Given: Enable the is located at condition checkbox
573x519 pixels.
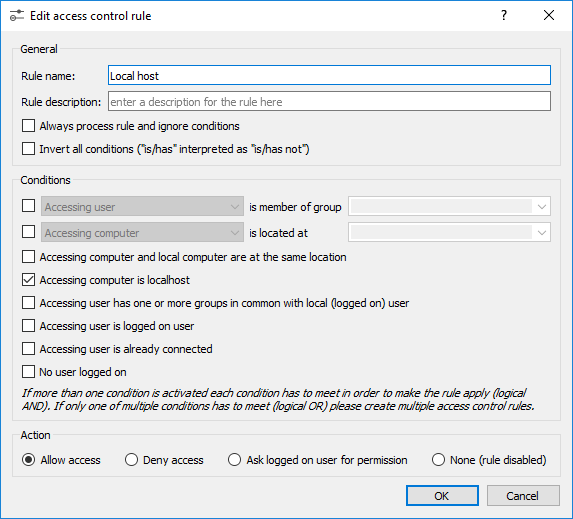Looking at the screenshot, I should pos(29,232).
